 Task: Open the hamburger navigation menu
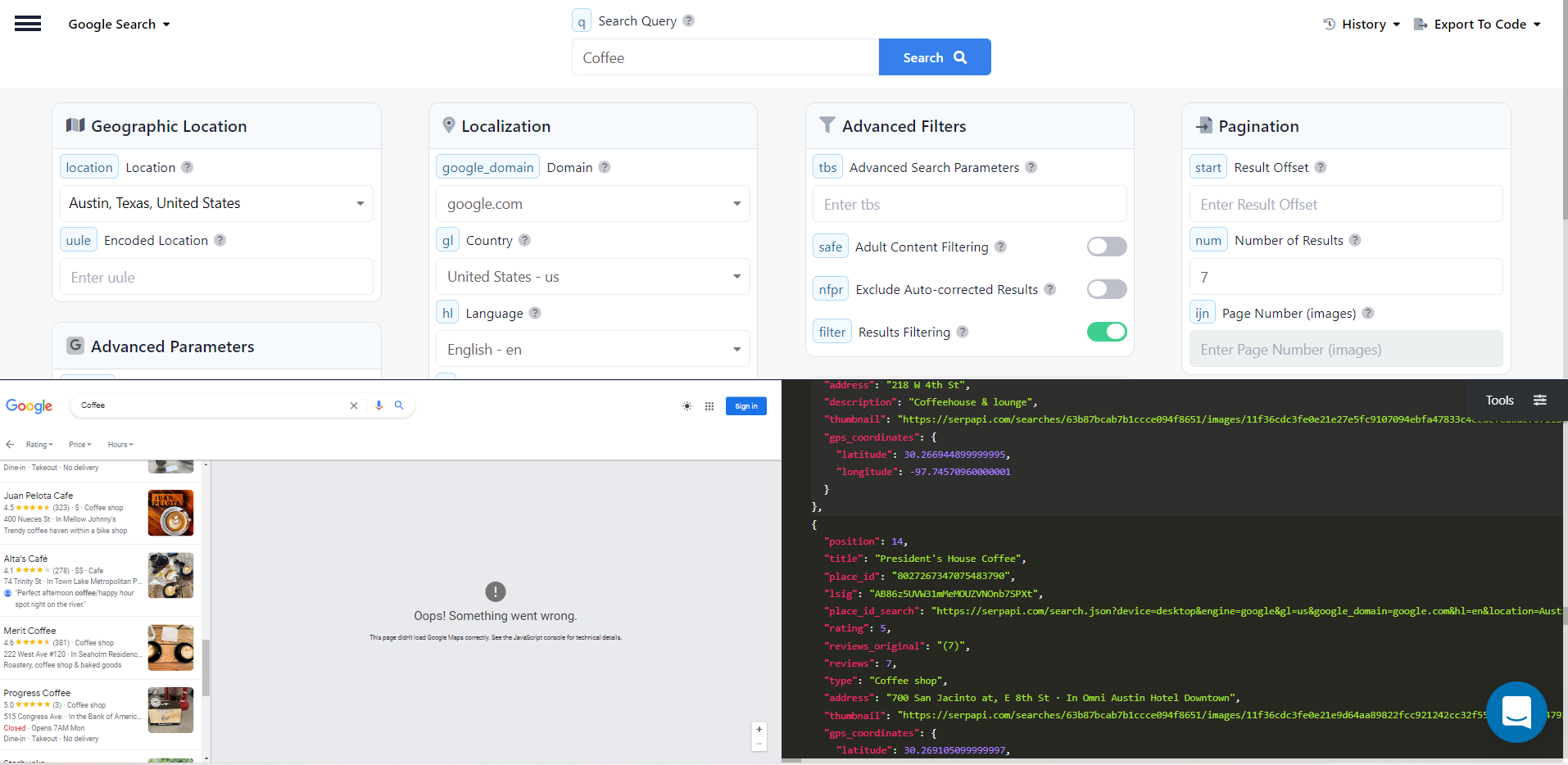[x=28, y=24]
